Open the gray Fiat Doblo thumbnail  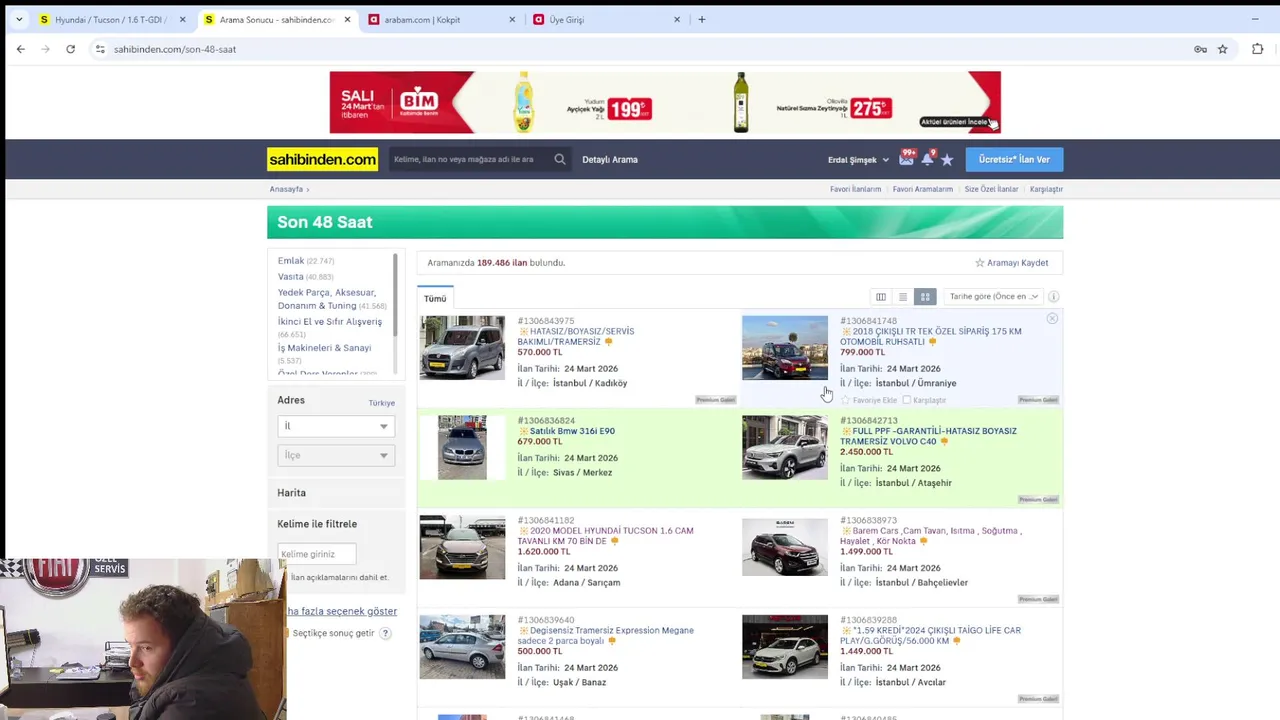462,348
